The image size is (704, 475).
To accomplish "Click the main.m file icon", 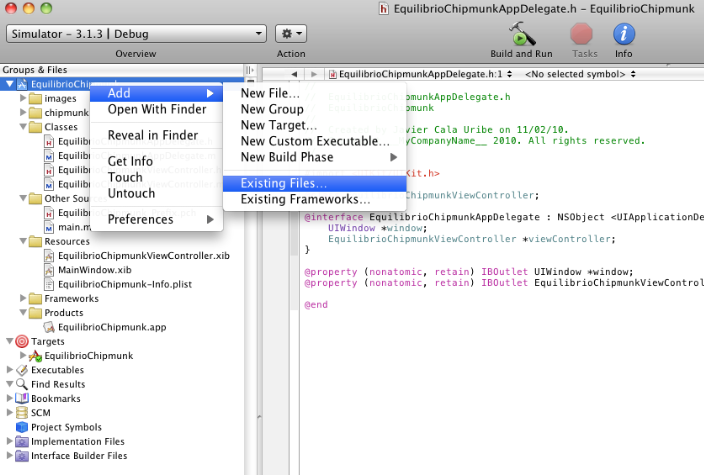I will pyautogui.click(x=49, y=227).
